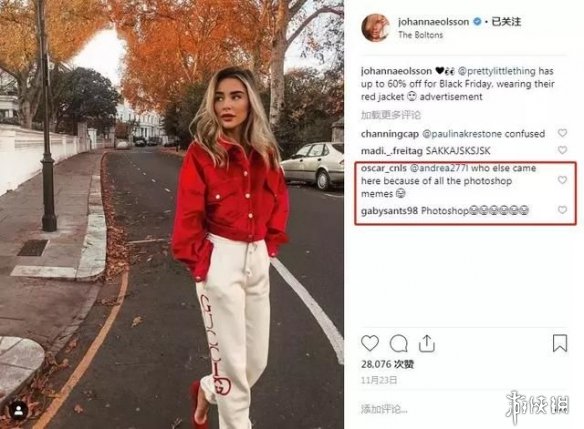Expand more comments with 加载更多评论
The width and height of the screenshot is (584, 429).
point(390,115)
